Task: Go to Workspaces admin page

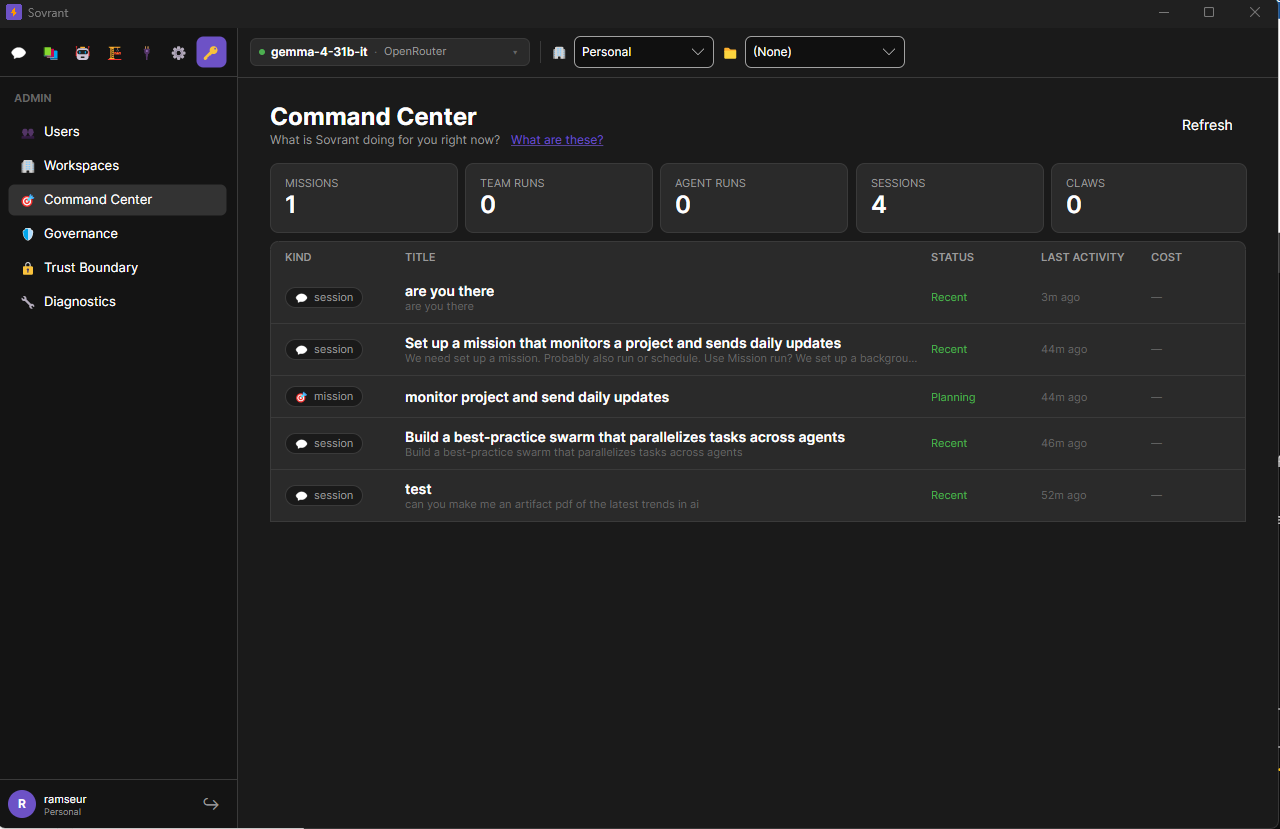Action: pyautogui.click(x=117, y=166)
